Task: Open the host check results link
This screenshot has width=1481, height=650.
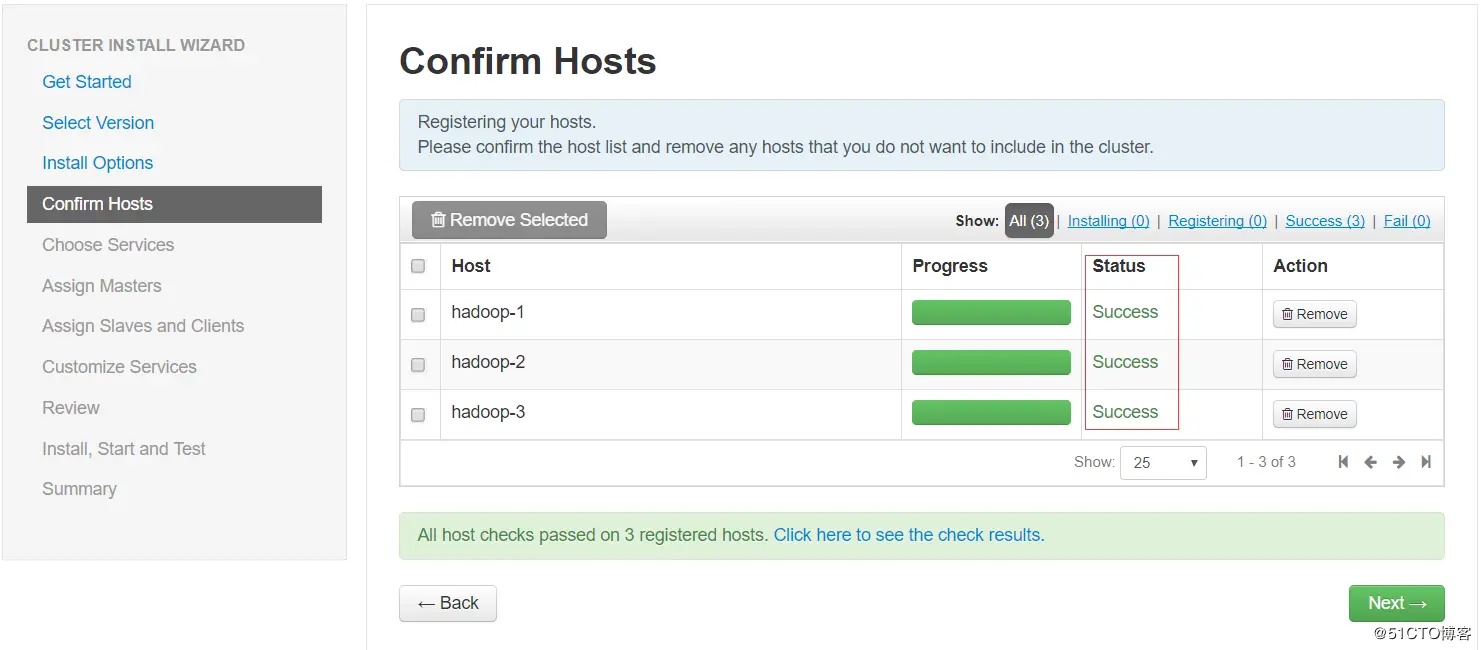Action: [x=908, y=535]
